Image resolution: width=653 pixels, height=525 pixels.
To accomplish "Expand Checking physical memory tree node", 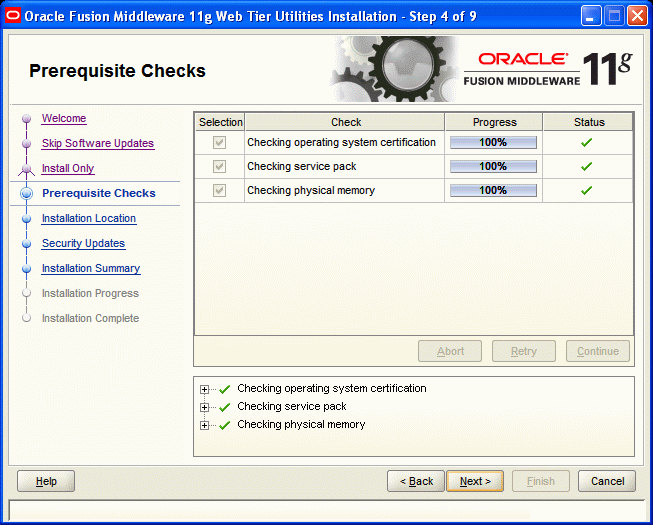I will tap(204, 425).
